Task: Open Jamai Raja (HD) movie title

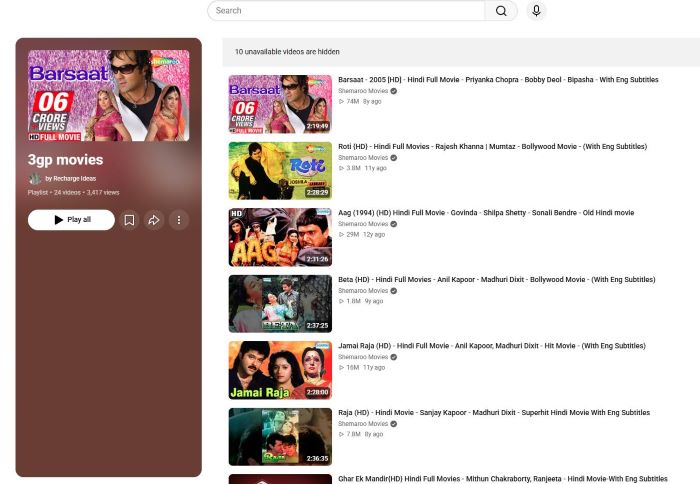Action: pos(492,346)
